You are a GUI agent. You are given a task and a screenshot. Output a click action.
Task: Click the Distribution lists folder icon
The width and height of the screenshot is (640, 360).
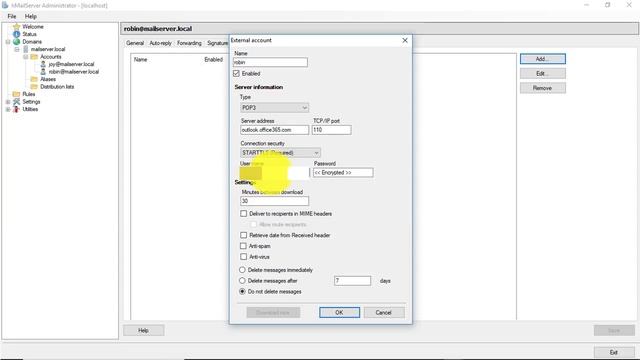(34, 87)
